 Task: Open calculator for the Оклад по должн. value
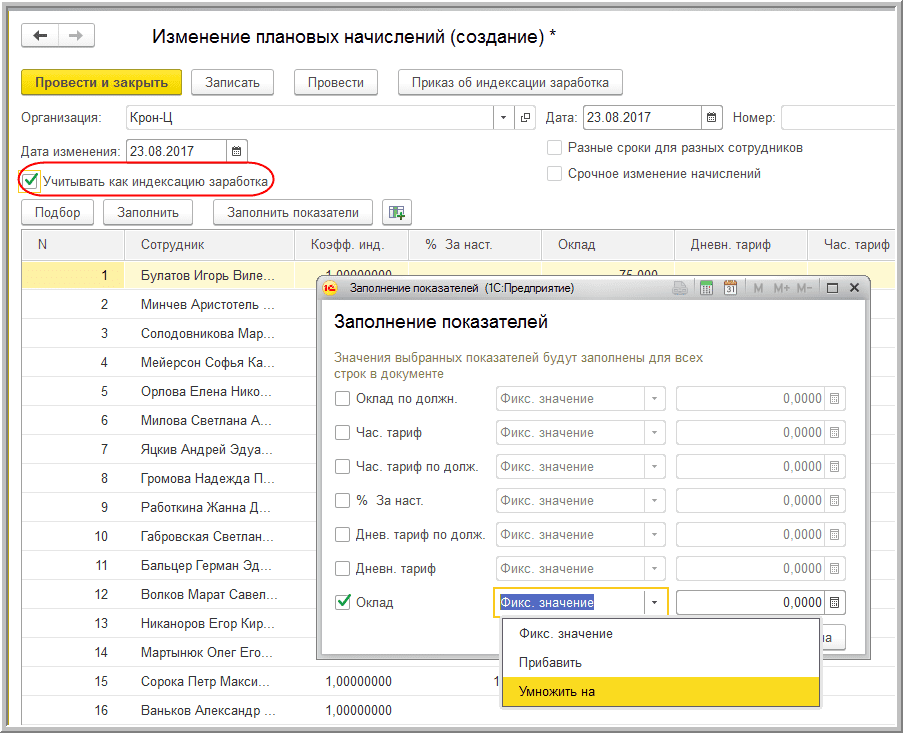[x=834, y=398]
